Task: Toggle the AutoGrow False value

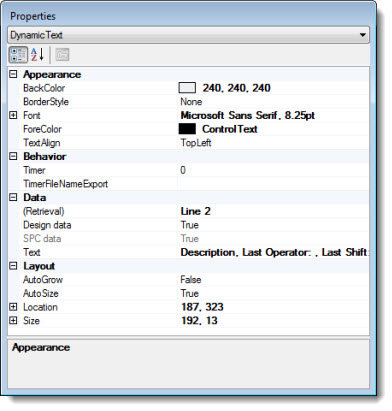Action: coord(273,279)
